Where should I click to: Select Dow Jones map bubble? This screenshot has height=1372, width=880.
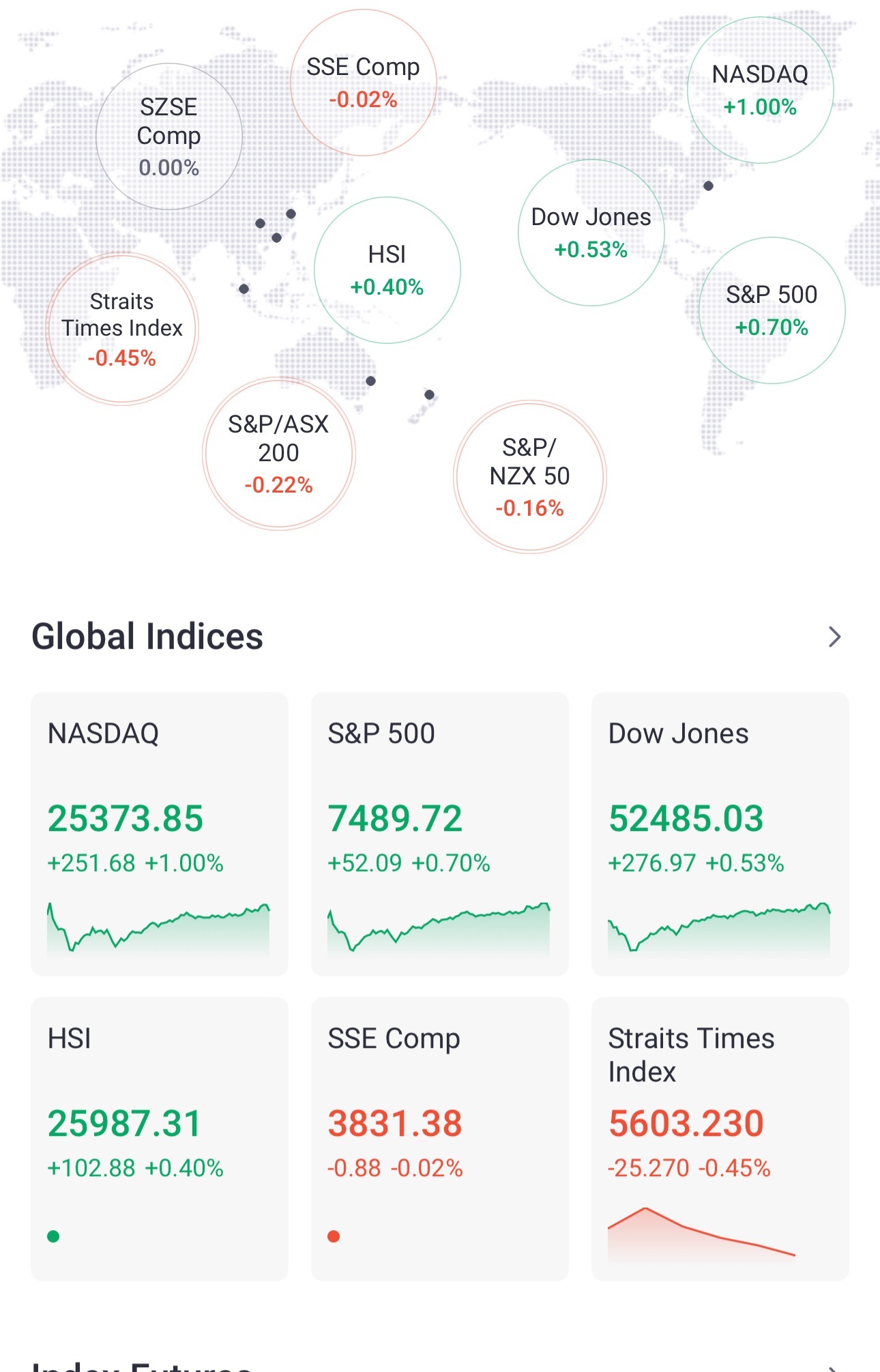click(x=591, y=233)
